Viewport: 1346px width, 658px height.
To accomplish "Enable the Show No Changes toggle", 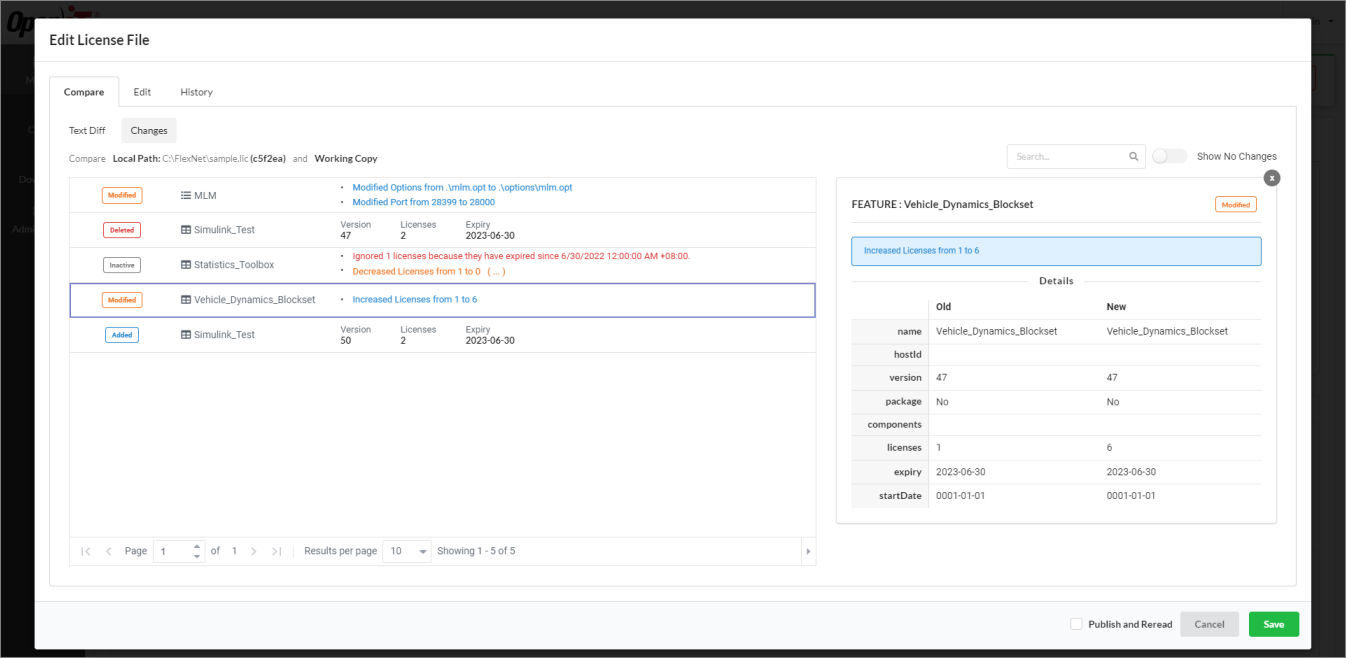I will point(1169,156).
